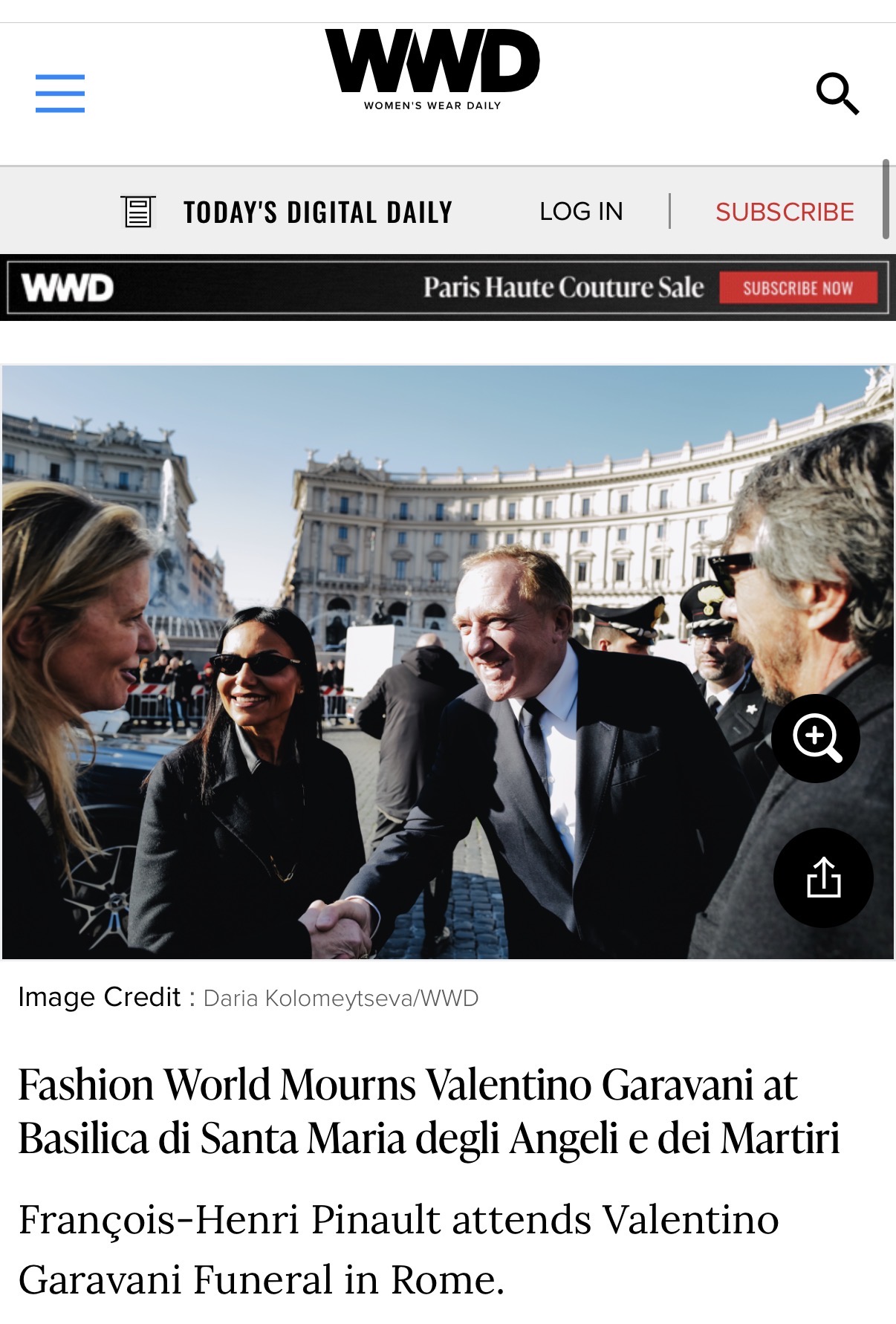Tap the share icon on the photo
This screenshot has width=896, height=1324.
823,877
